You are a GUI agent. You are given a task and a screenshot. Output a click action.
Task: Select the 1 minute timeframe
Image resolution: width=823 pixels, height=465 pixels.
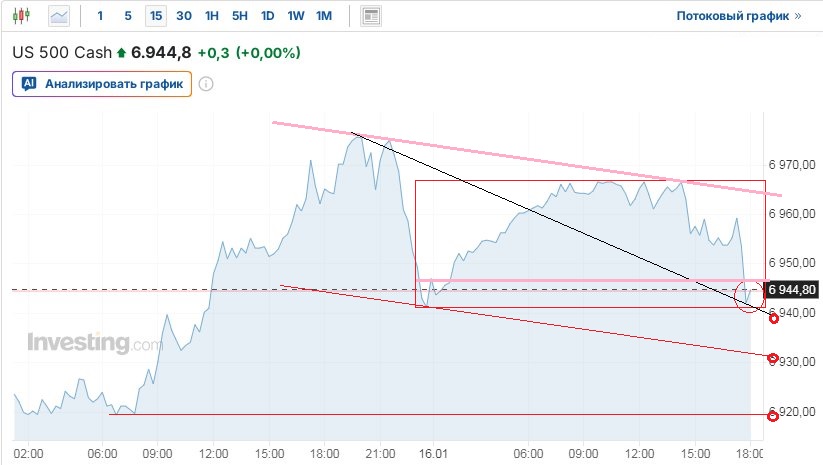(x=100, y=16)
